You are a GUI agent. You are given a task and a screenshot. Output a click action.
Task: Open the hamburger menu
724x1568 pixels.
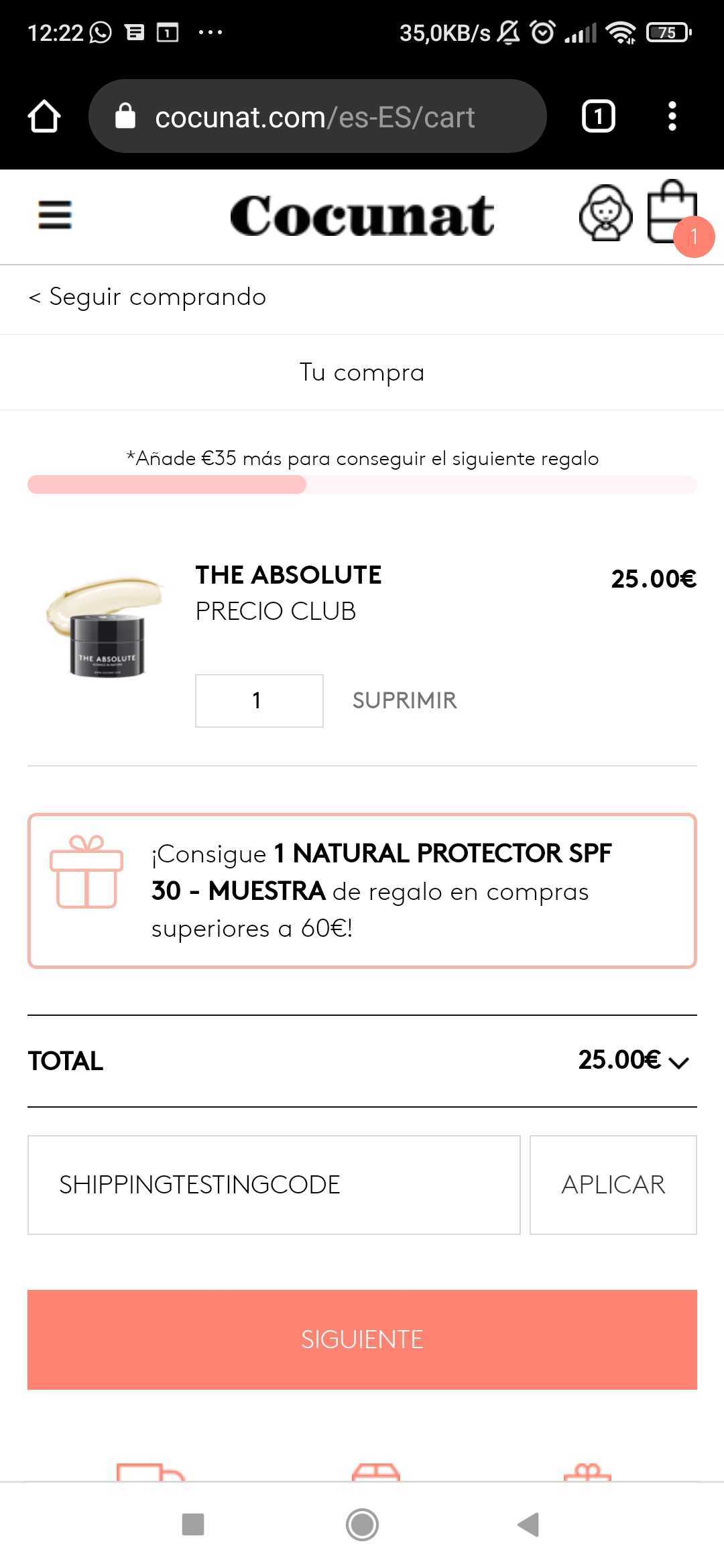point(55,216)
